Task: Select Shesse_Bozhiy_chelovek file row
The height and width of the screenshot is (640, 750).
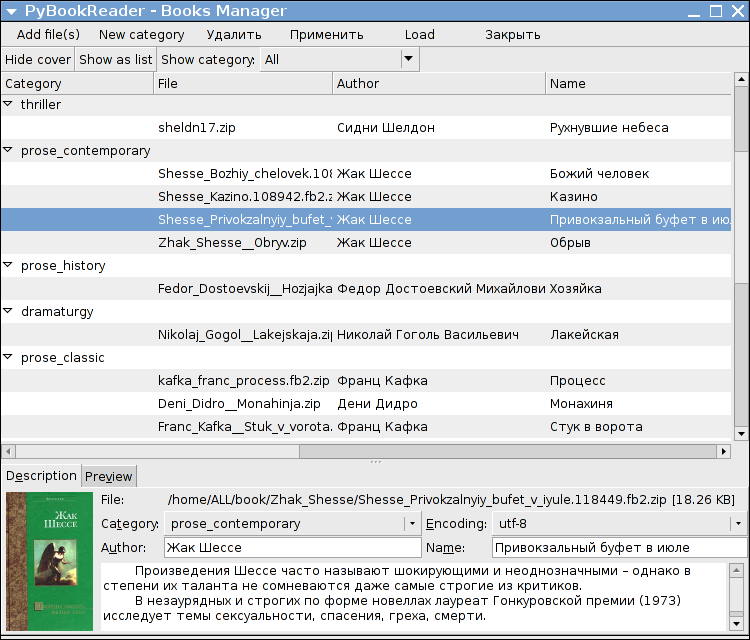Action: (366, 174)
